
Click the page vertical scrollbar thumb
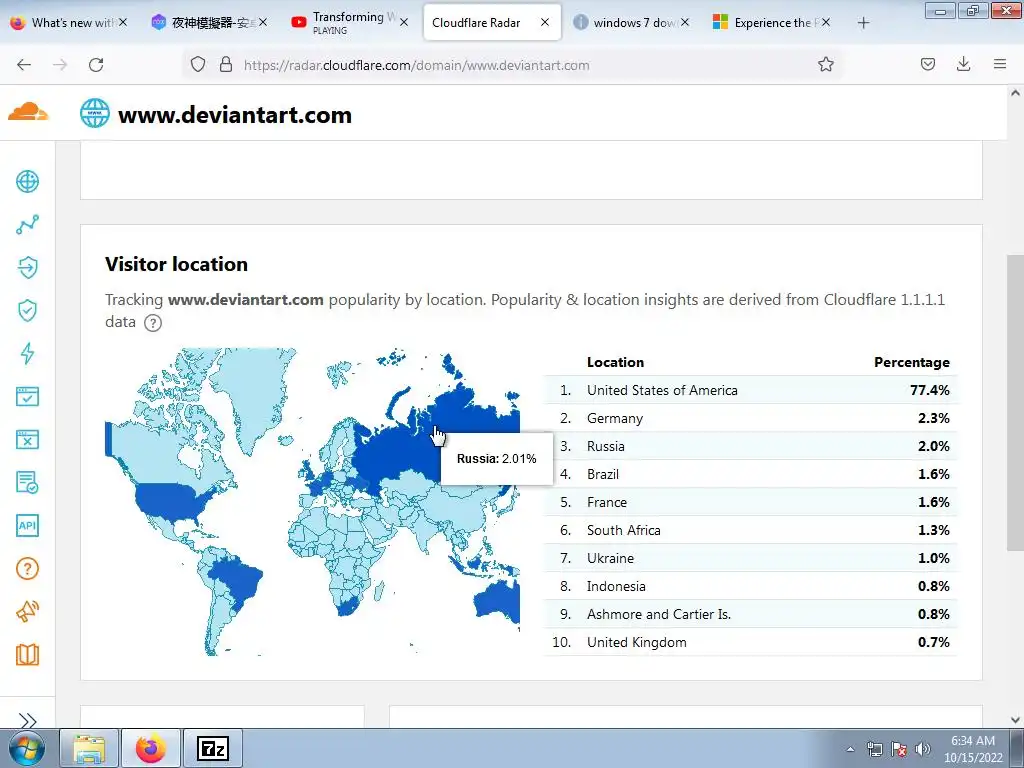[1015, 402]
